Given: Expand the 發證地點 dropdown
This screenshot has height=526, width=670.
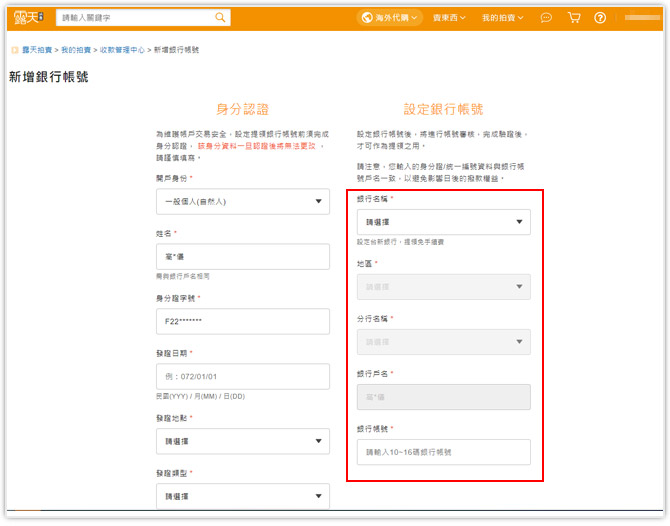Looking at the screenshot, I should point(243,441).
